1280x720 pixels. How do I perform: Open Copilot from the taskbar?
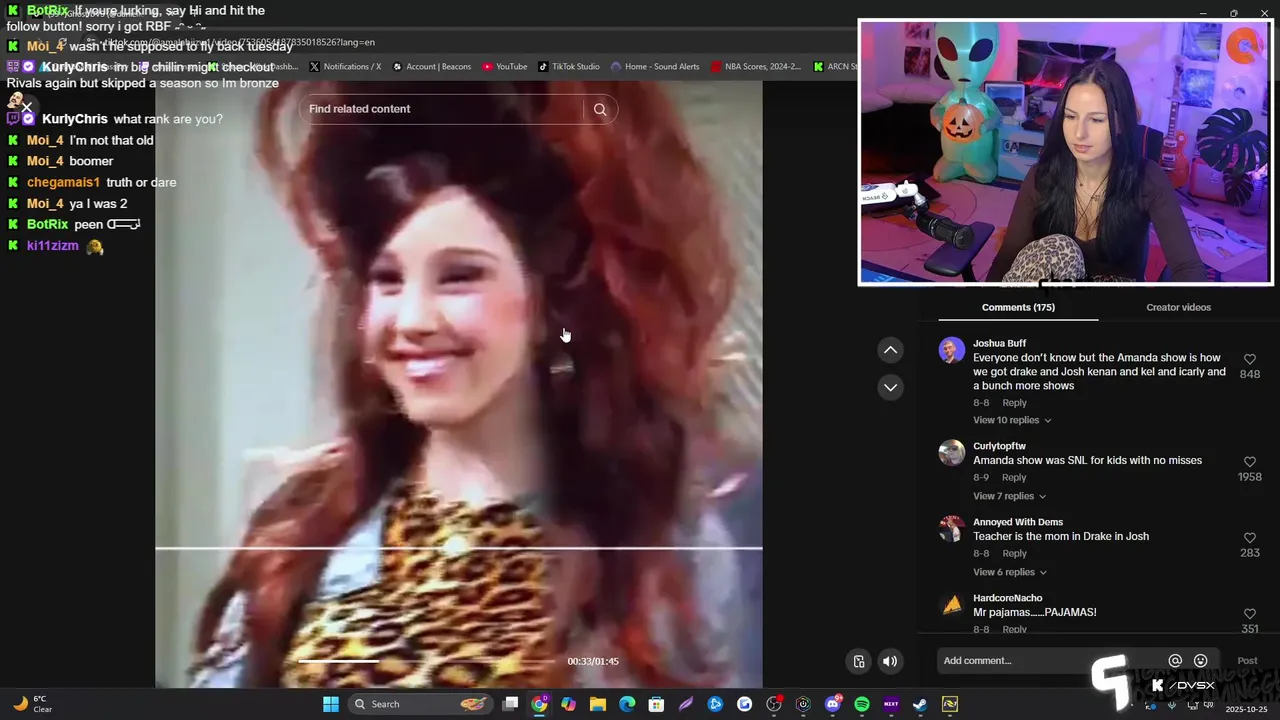(568, 704)
